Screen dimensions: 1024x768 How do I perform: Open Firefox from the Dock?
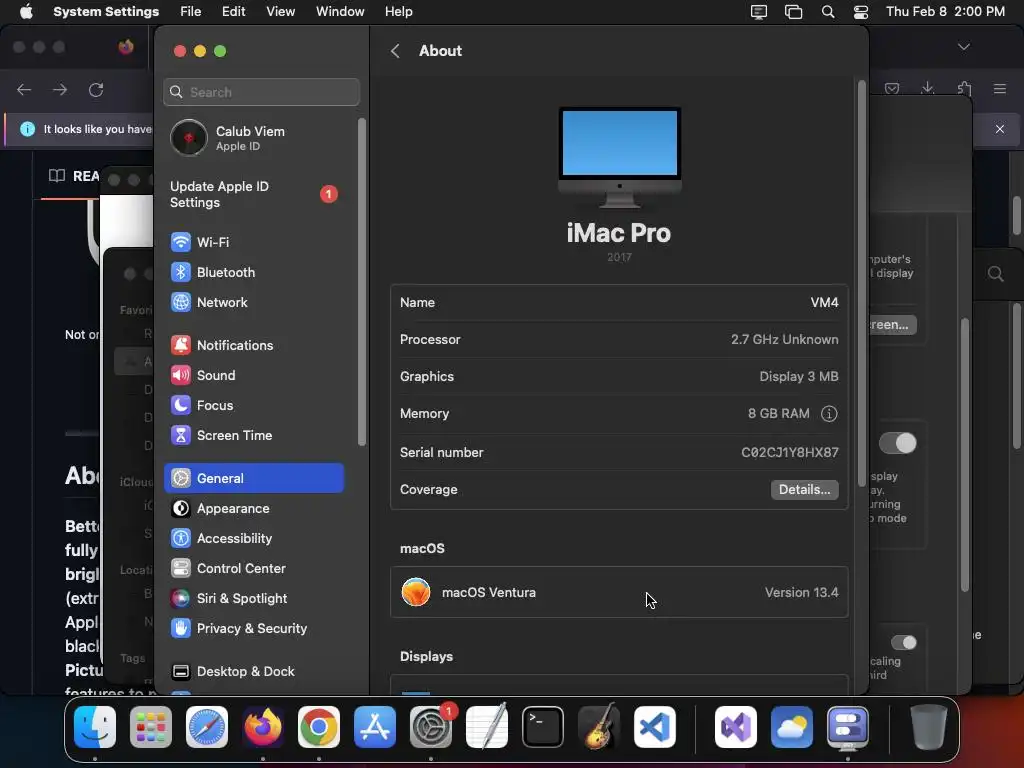pos(263,727)
